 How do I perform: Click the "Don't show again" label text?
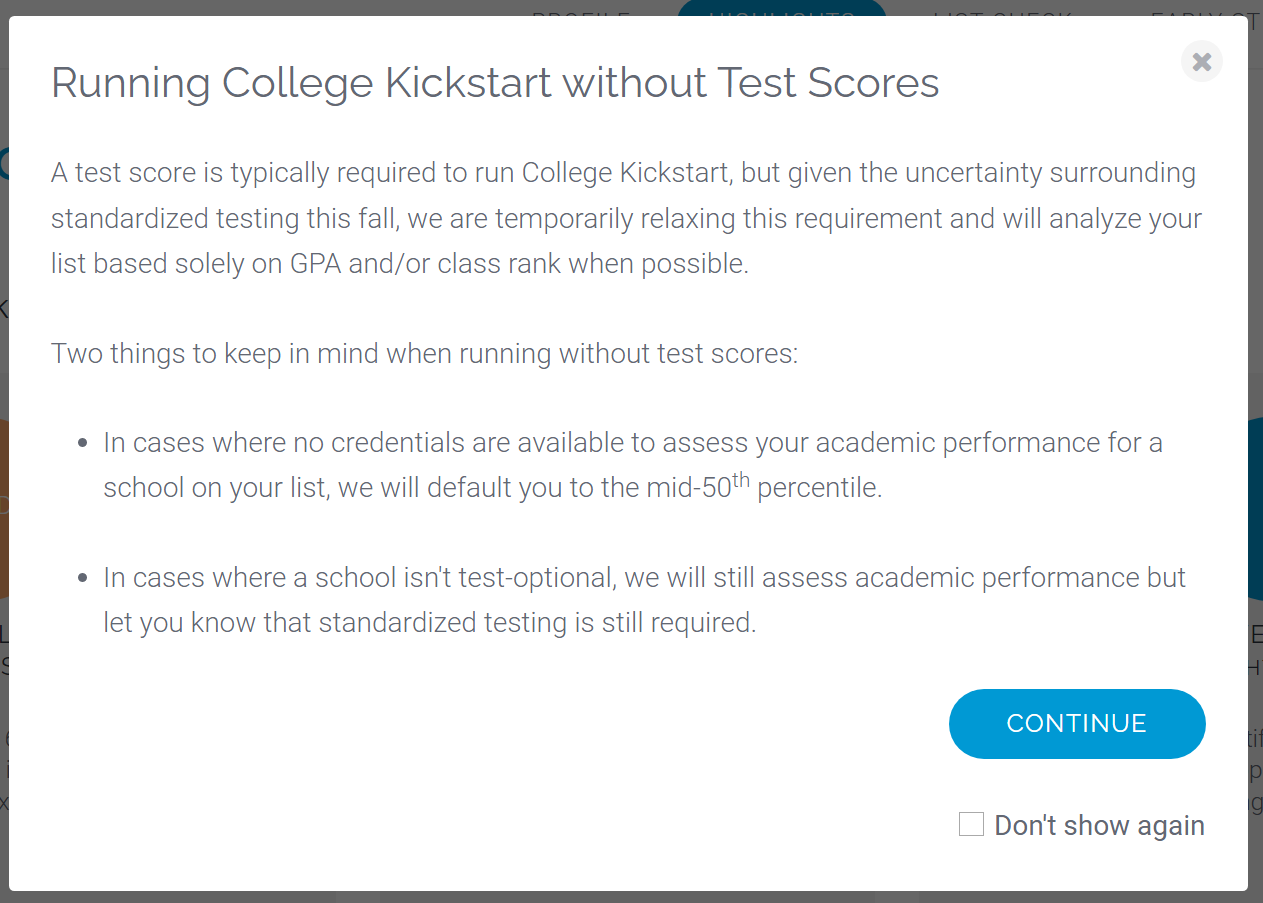1099,825
